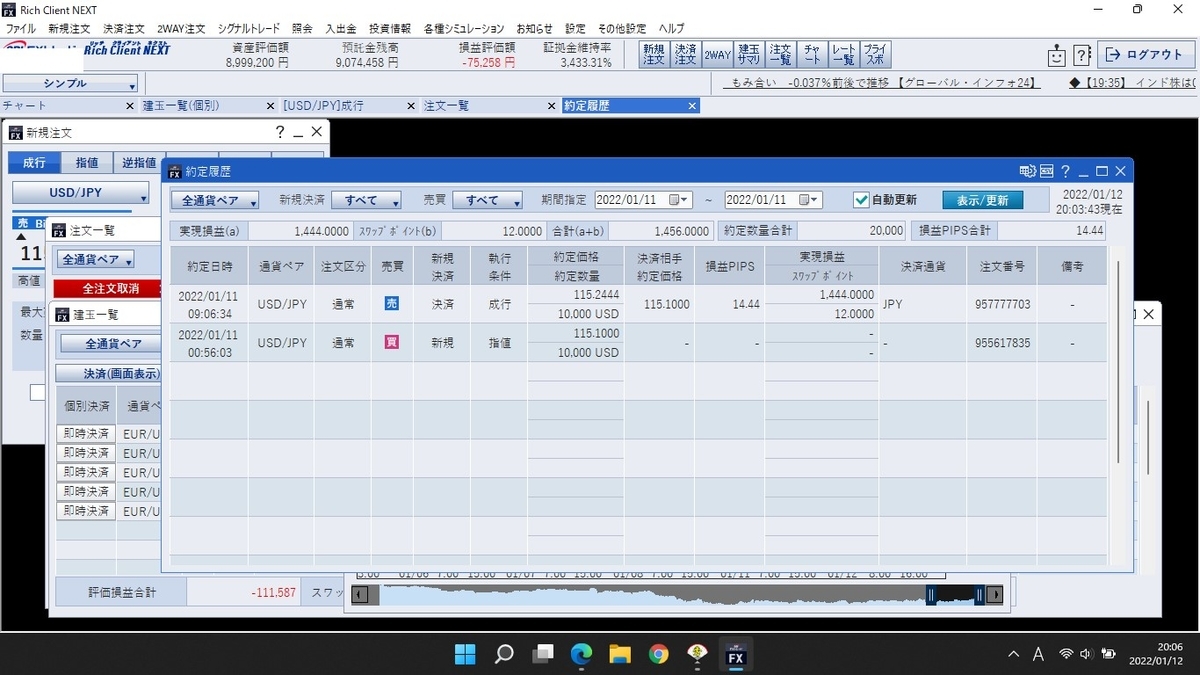The width and height of the screenshot is (1200, 675).
Task: Open the 各種シミュレーション menu
Action: click(463, 29)
